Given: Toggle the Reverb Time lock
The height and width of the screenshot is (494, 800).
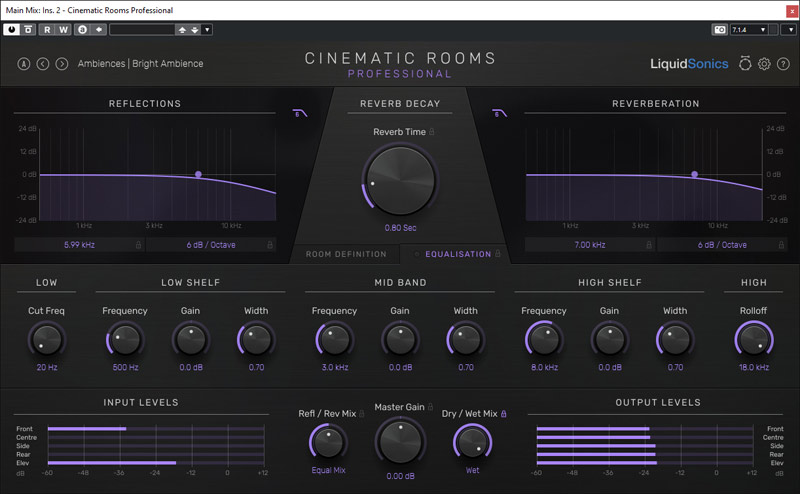Looking at the screenshot, I should coord(432,132).
